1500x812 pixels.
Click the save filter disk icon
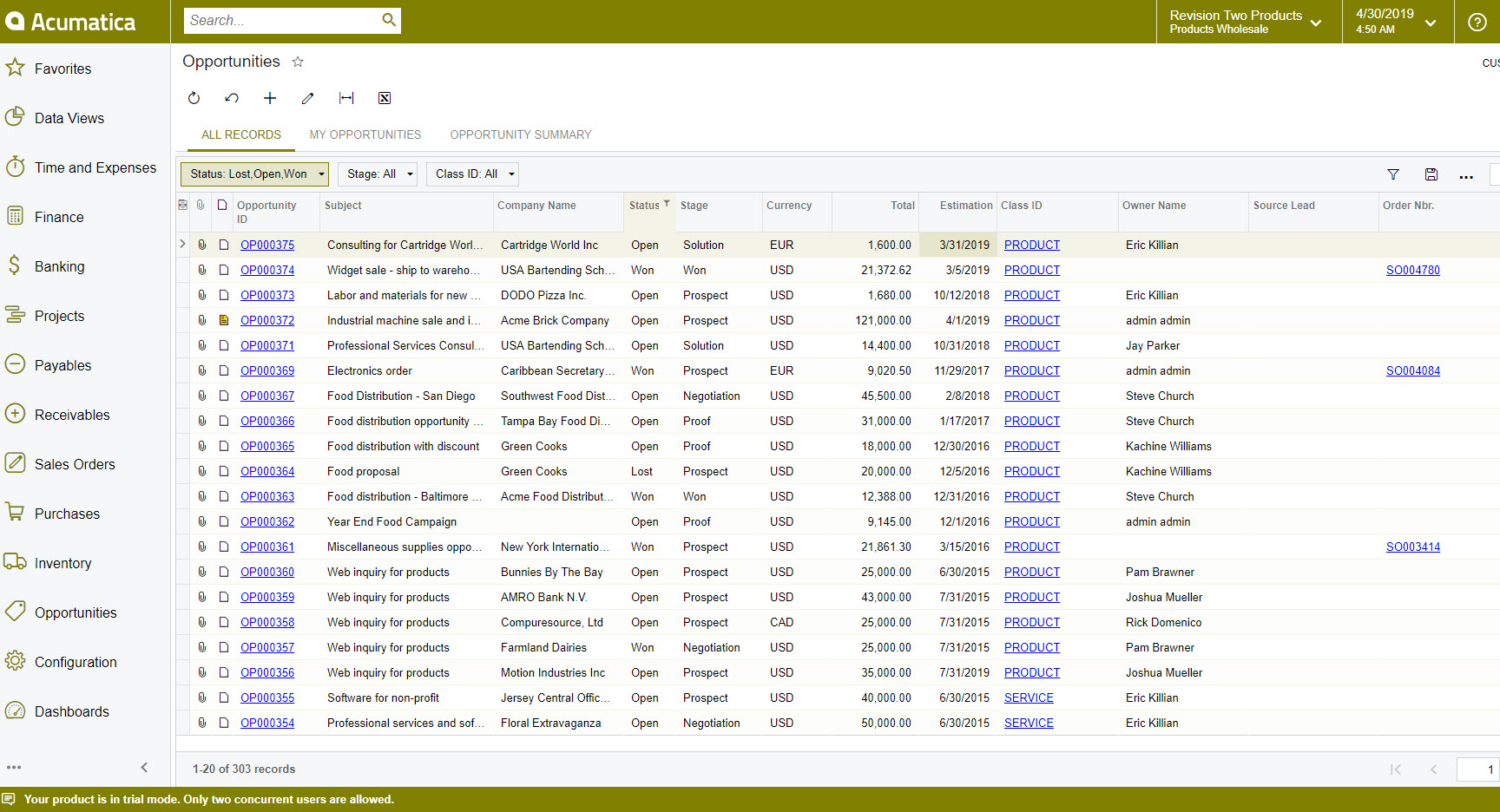coord(1431,174)
